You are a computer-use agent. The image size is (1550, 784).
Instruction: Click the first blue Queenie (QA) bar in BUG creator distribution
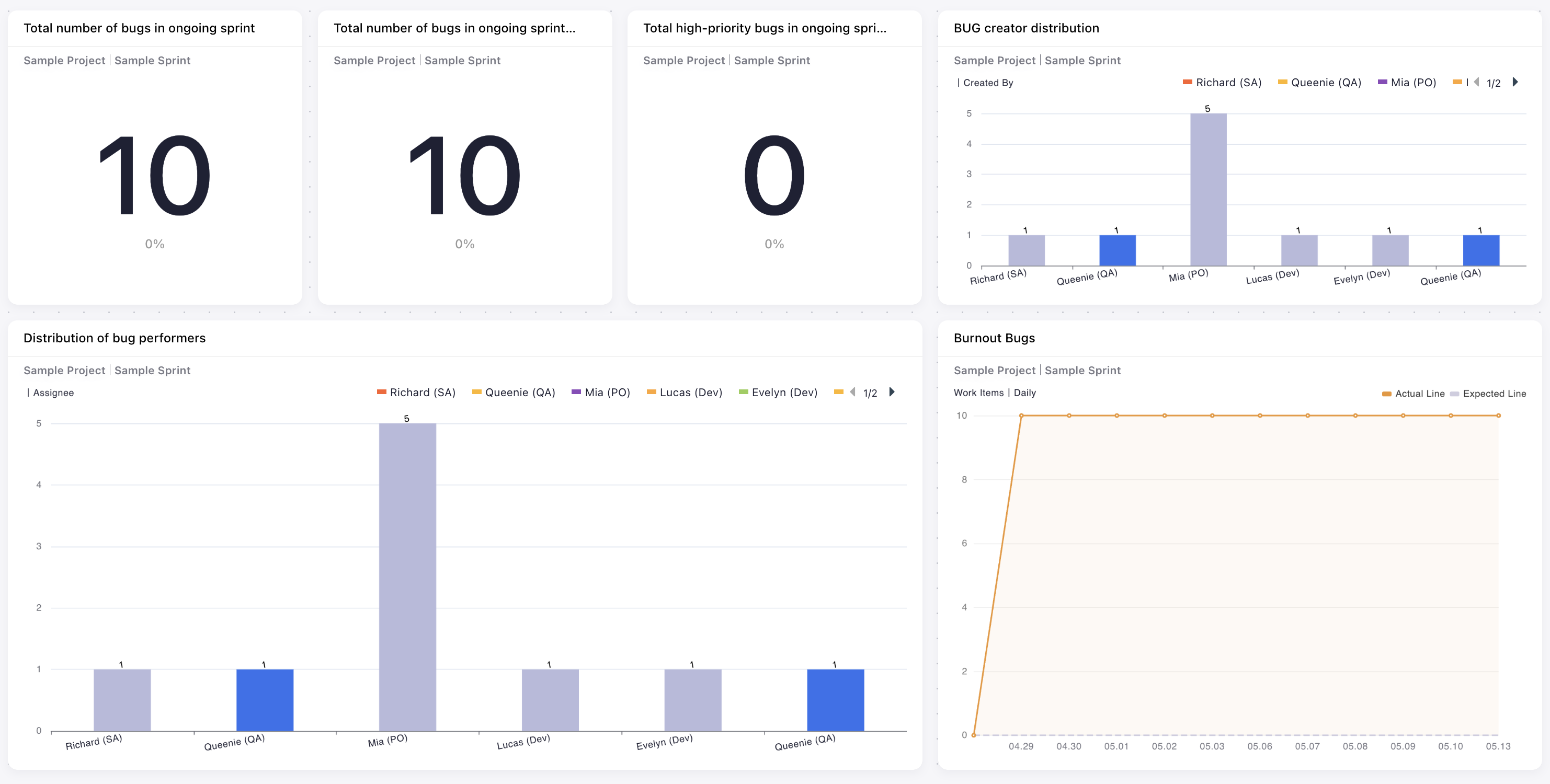pyautogui.click(x=1118, y=250)
